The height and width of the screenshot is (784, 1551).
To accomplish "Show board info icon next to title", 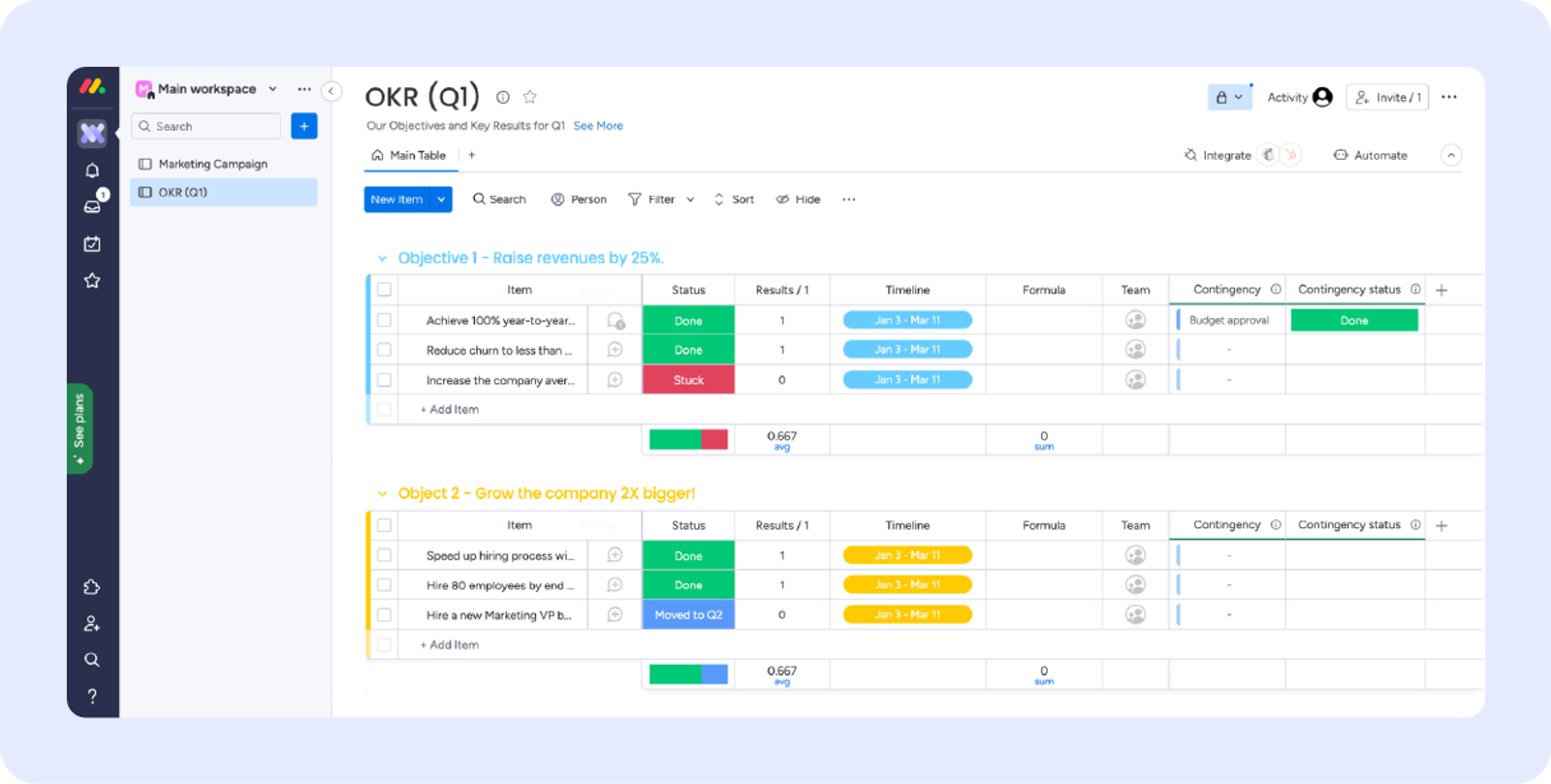I will point(503,97).
